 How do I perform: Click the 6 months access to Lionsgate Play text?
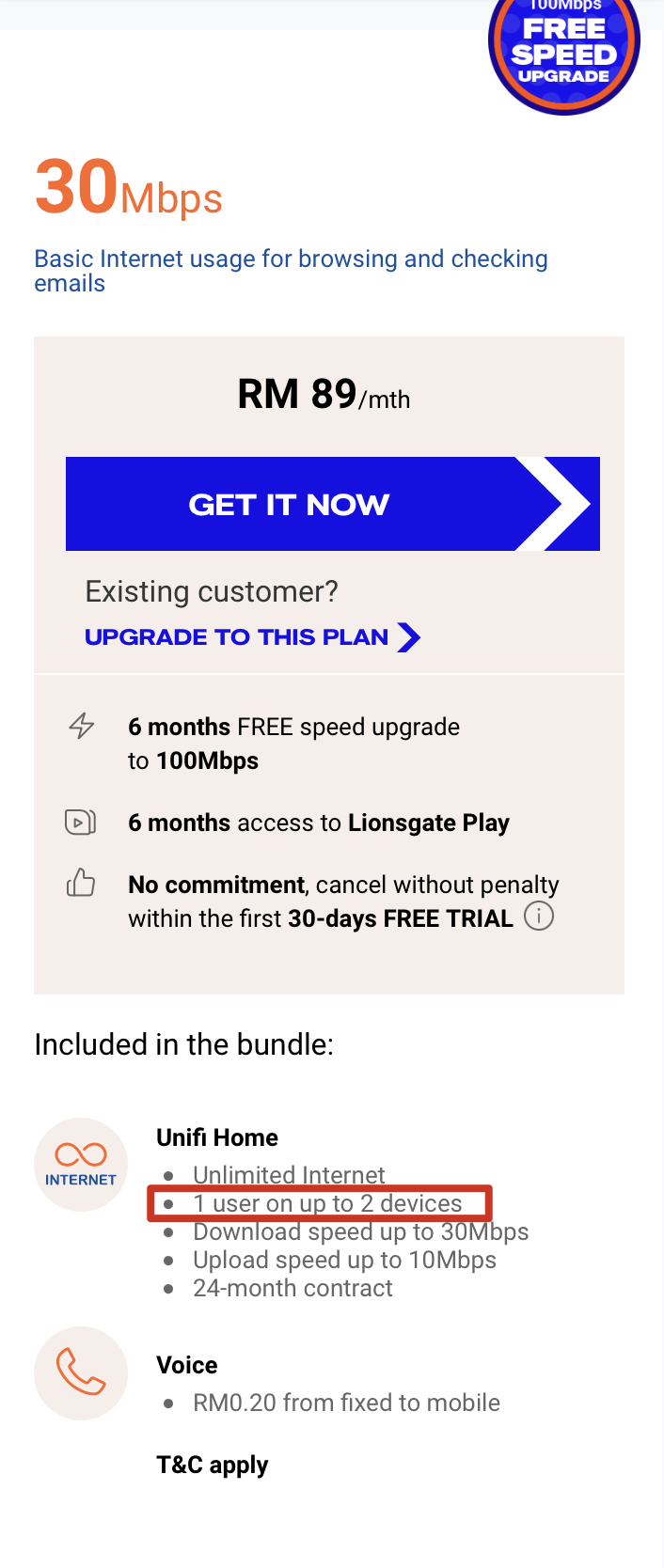point(319,823)
